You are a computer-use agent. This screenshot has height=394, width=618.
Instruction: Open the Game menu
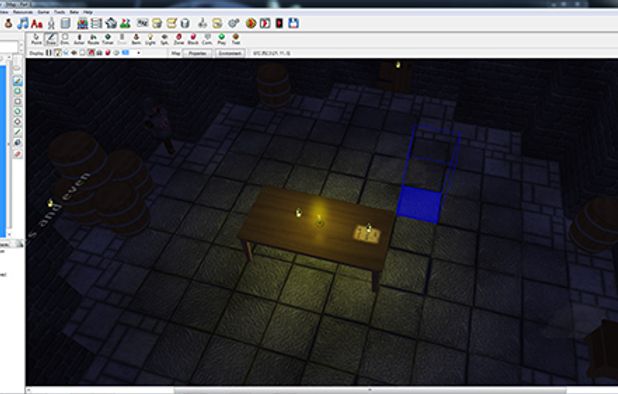(43, 12)
